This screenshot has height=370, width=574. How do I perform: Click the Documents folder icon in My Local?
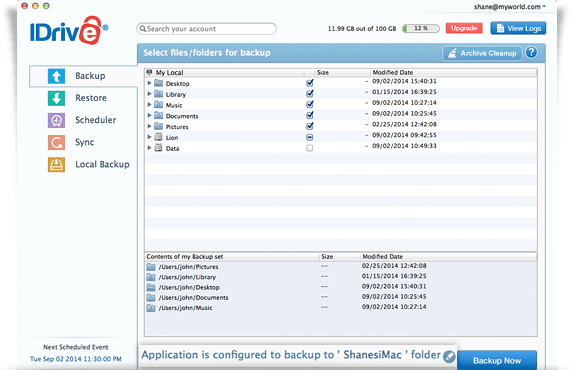coord(159,116)
